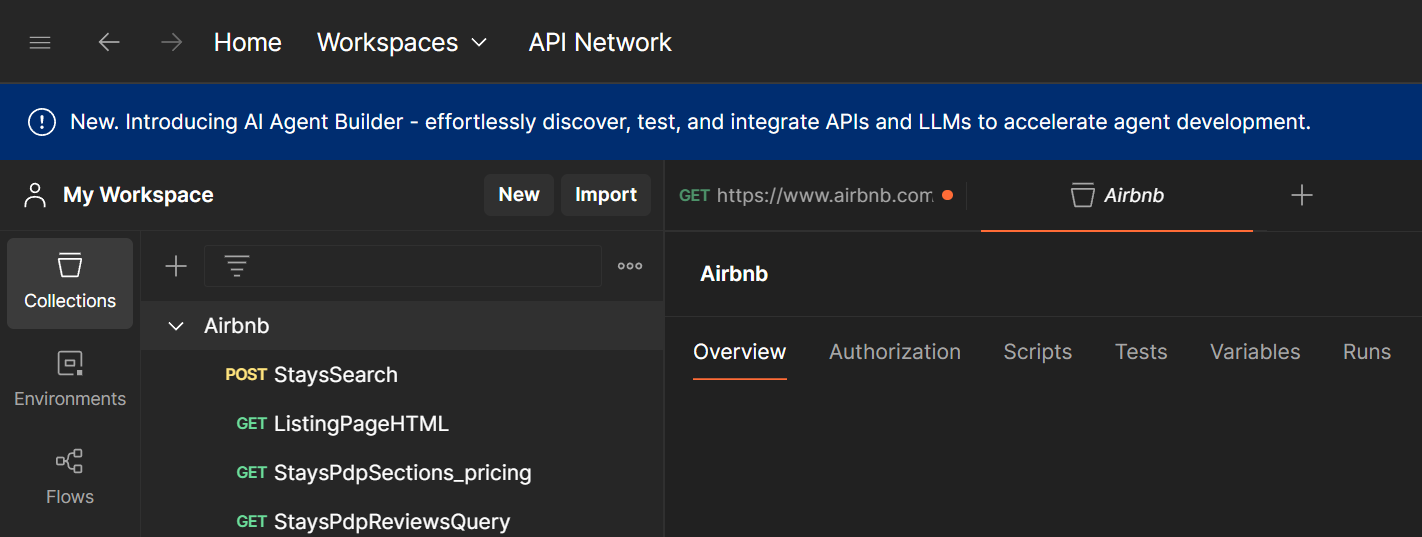Click the forward navigation arrow
The image size is (1422, 537).
(172, 43)
